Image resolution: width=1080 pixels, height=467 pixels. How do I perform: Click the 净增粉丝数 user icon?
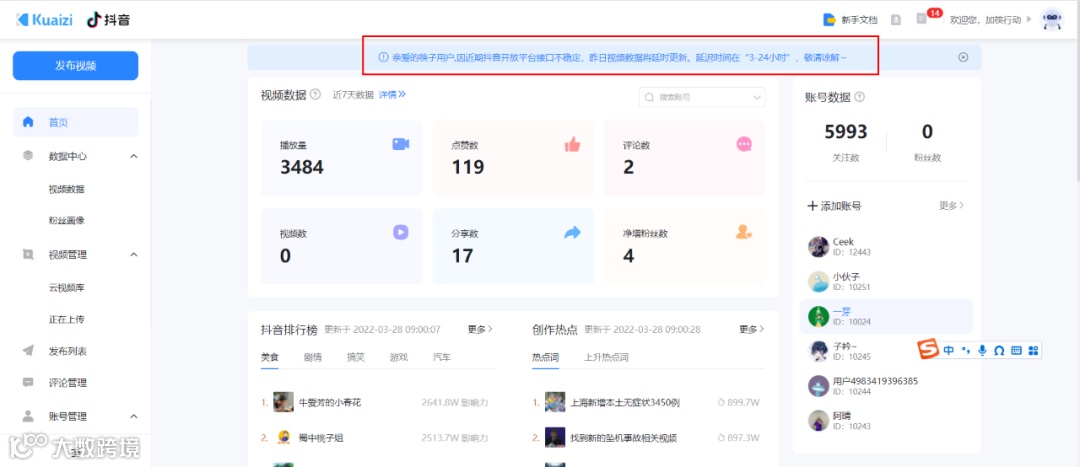(744, 232)
